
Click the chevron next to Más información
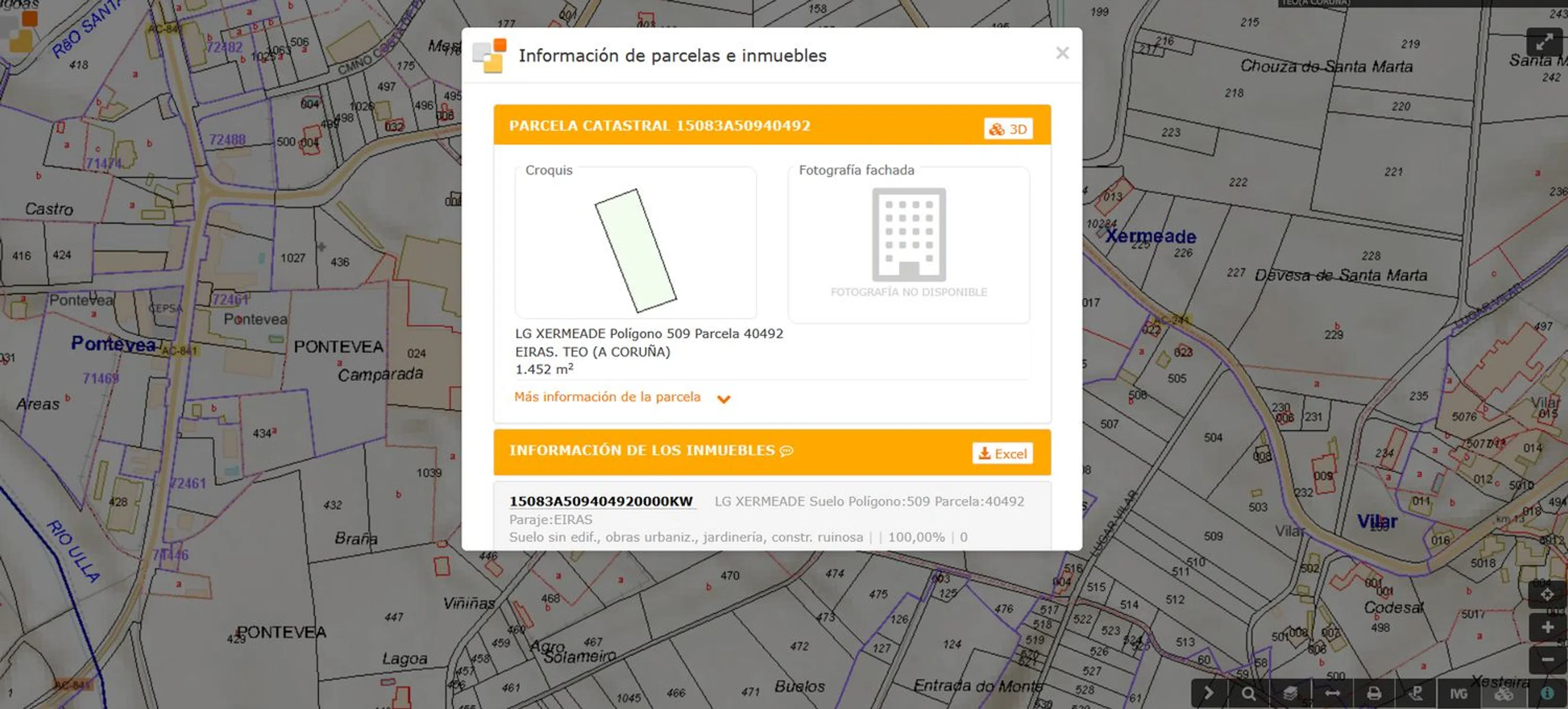pos(723,399)
